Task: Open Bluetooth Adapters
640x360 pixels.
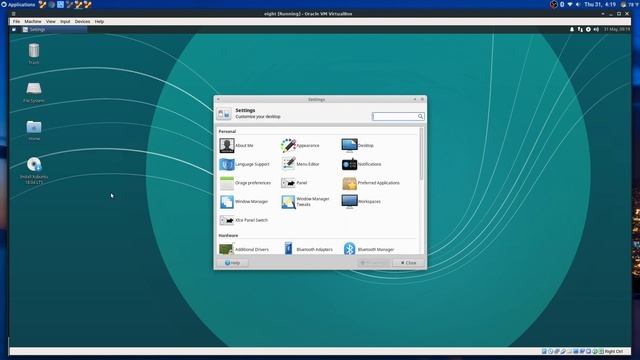Action: click(x=308, y=249)
